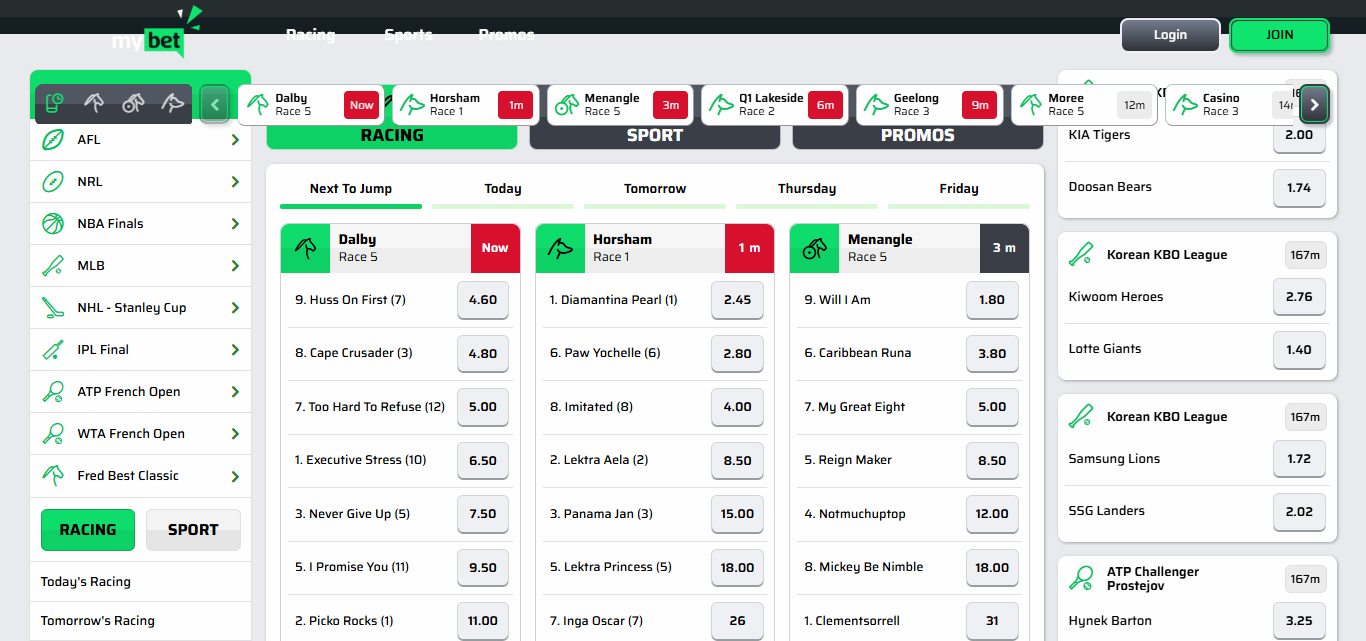1366x641 pixels.
Task: Click the AFL football icon
Action: pos(53,140)
